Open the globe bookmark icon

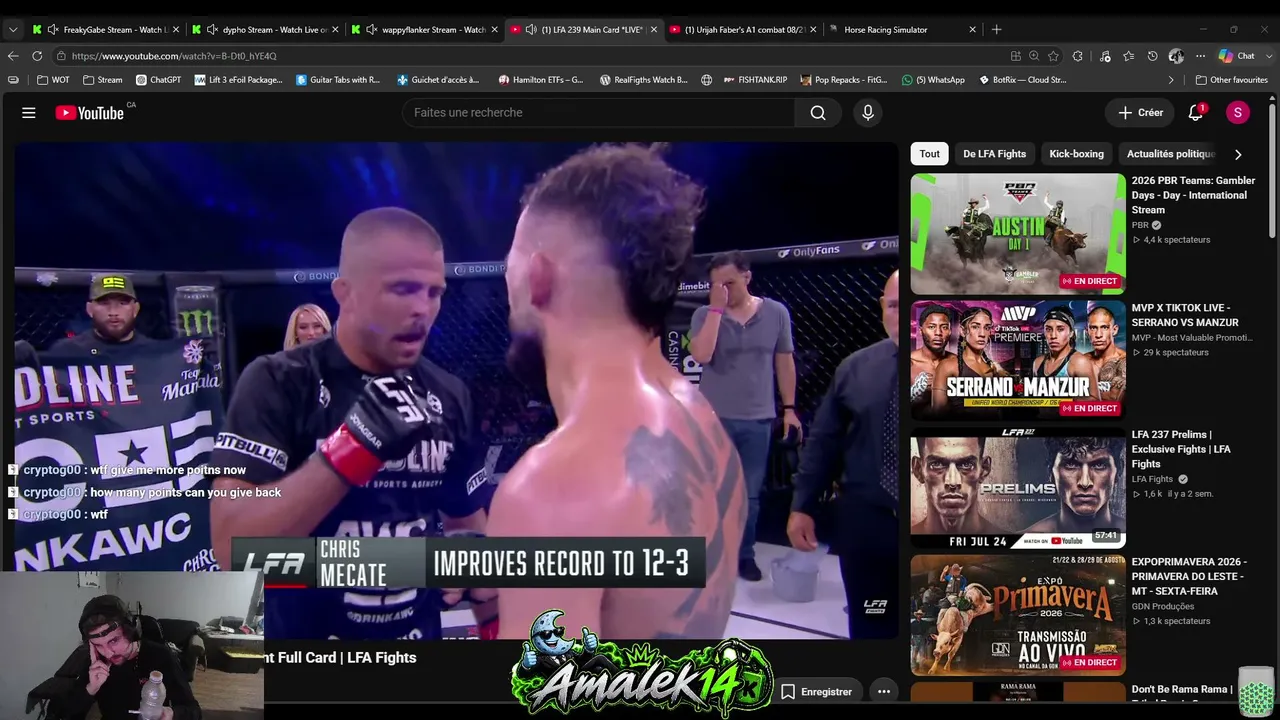coord(707,80)
